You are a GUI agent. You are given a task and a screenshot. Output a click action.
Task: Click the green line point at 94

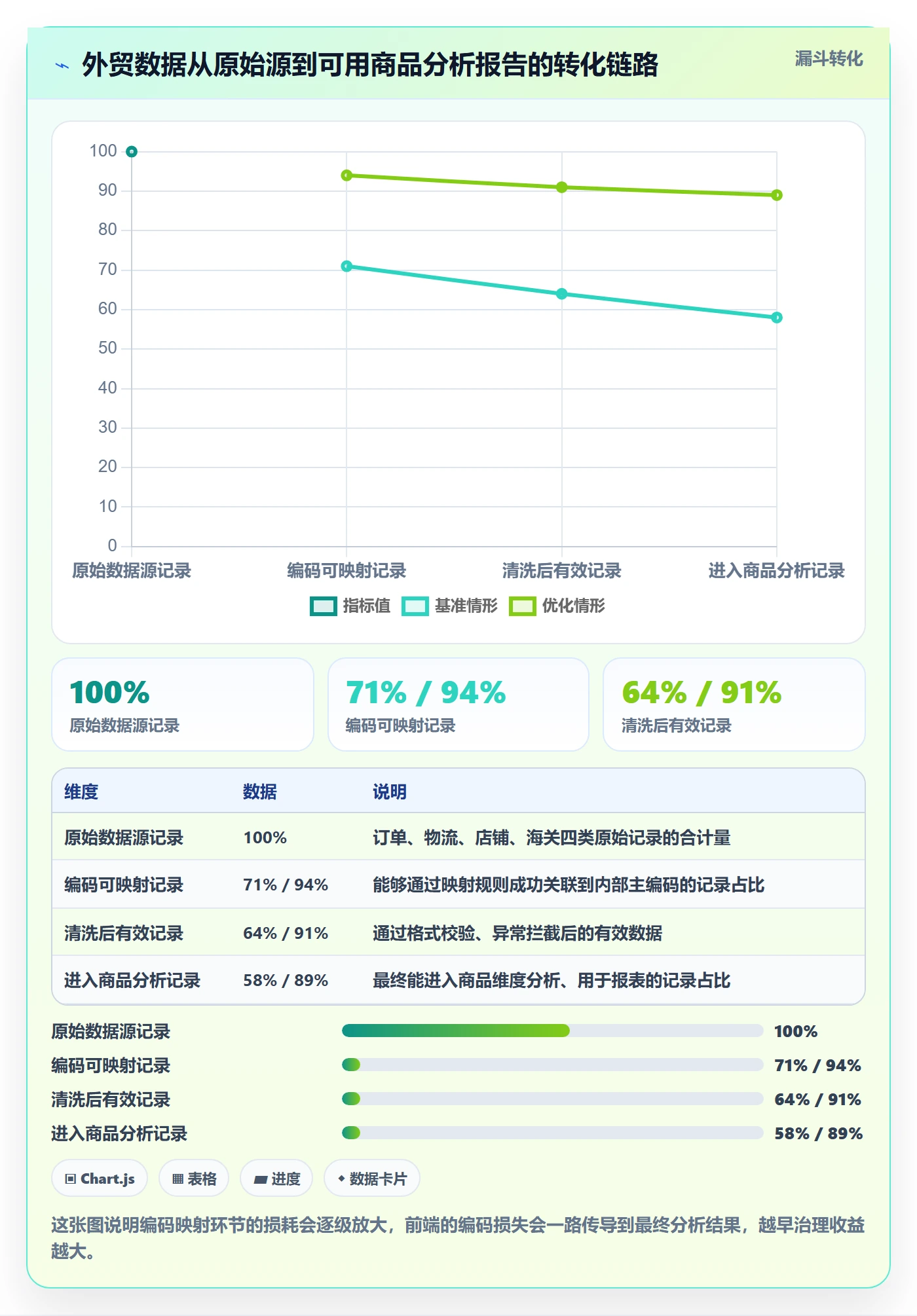[x=346, y=175]
